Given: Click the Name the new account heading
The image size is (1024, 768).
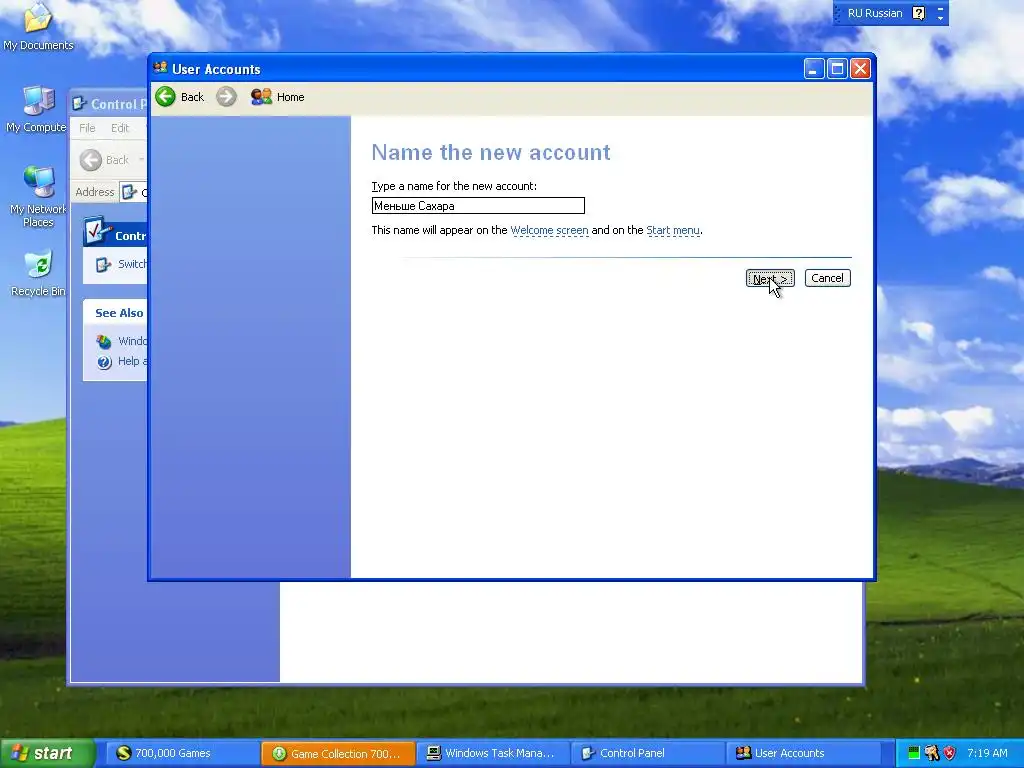Looking at the screenshot, I should click(x=491, y=152).
